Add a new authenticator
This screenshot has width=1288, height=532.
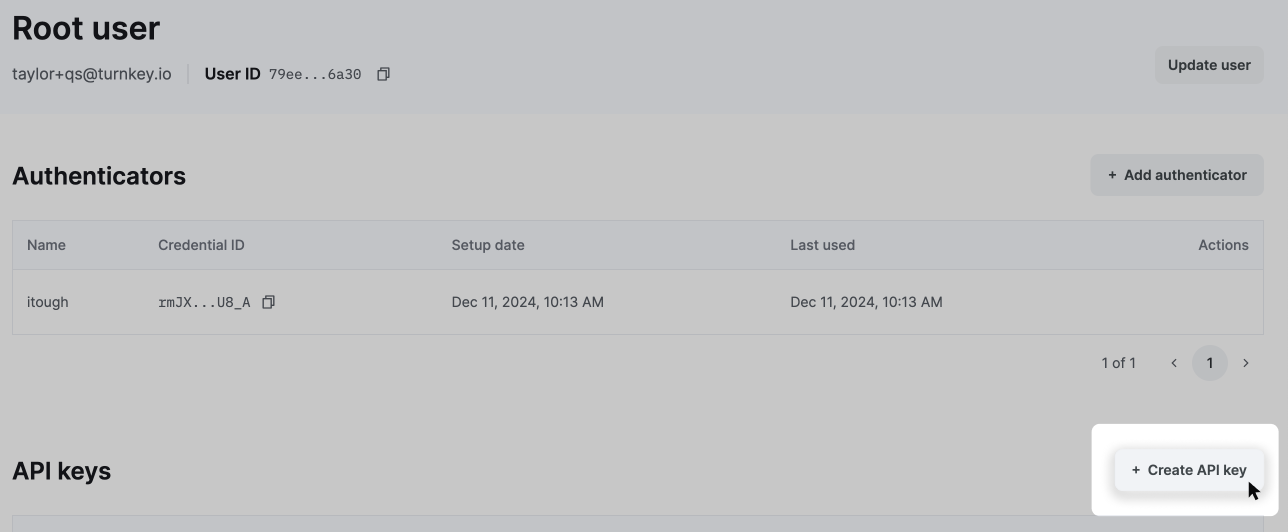pos(1177,175)
